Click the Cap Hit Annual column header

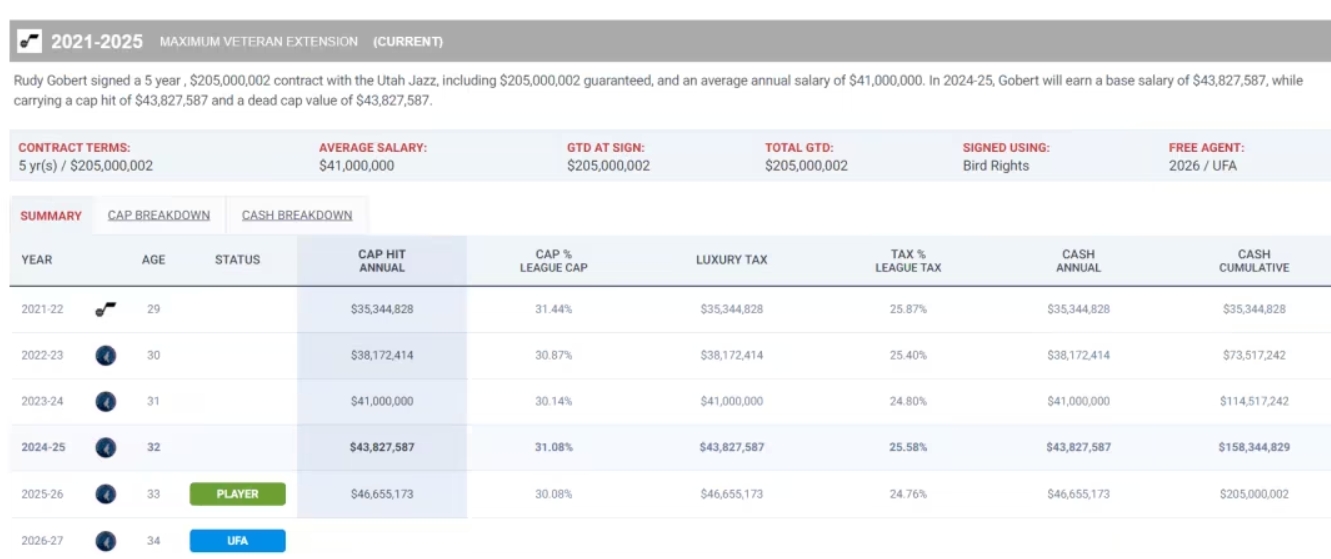(x=381, y=261)
